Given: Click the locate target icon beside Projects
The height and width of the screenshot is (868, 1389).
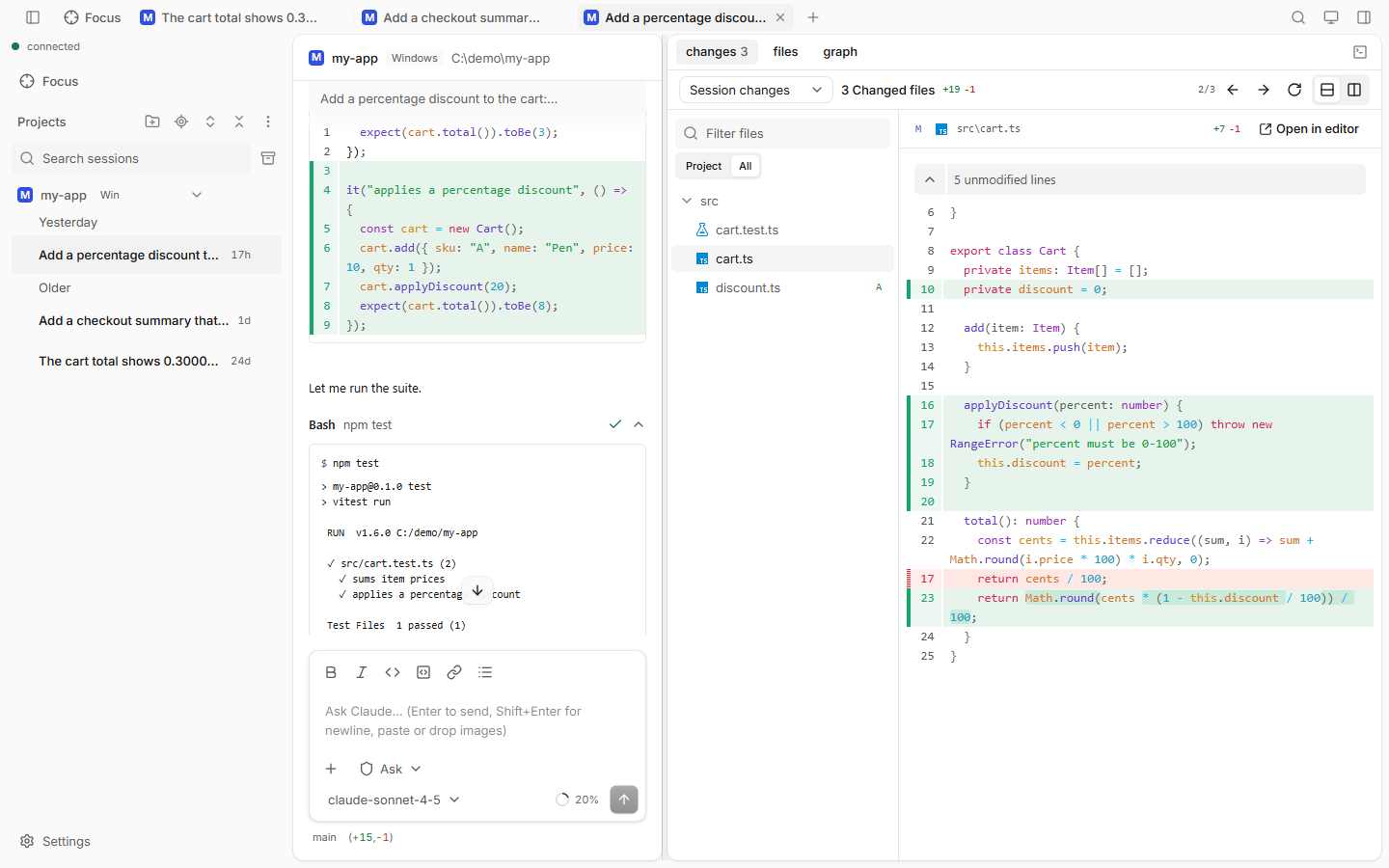Looking at the screenshot, I should click(181, 122).
